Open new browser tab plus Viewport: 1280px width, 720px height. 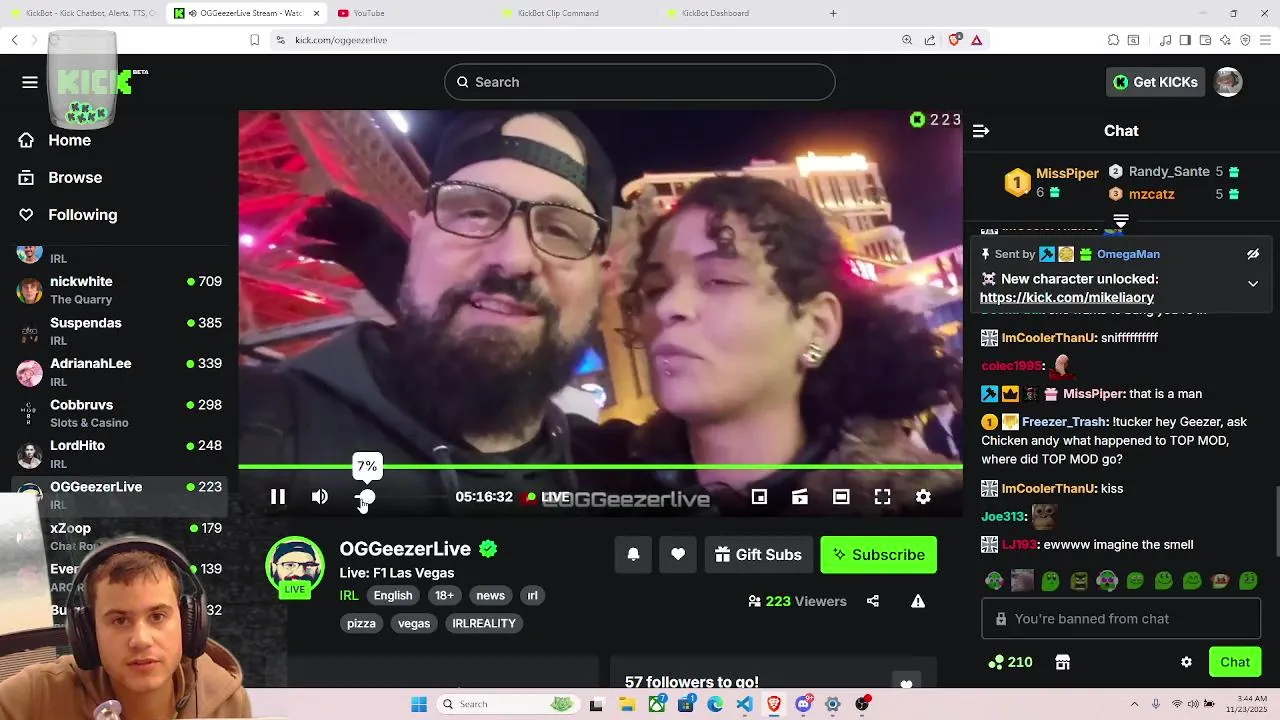[x=833, y=13]
